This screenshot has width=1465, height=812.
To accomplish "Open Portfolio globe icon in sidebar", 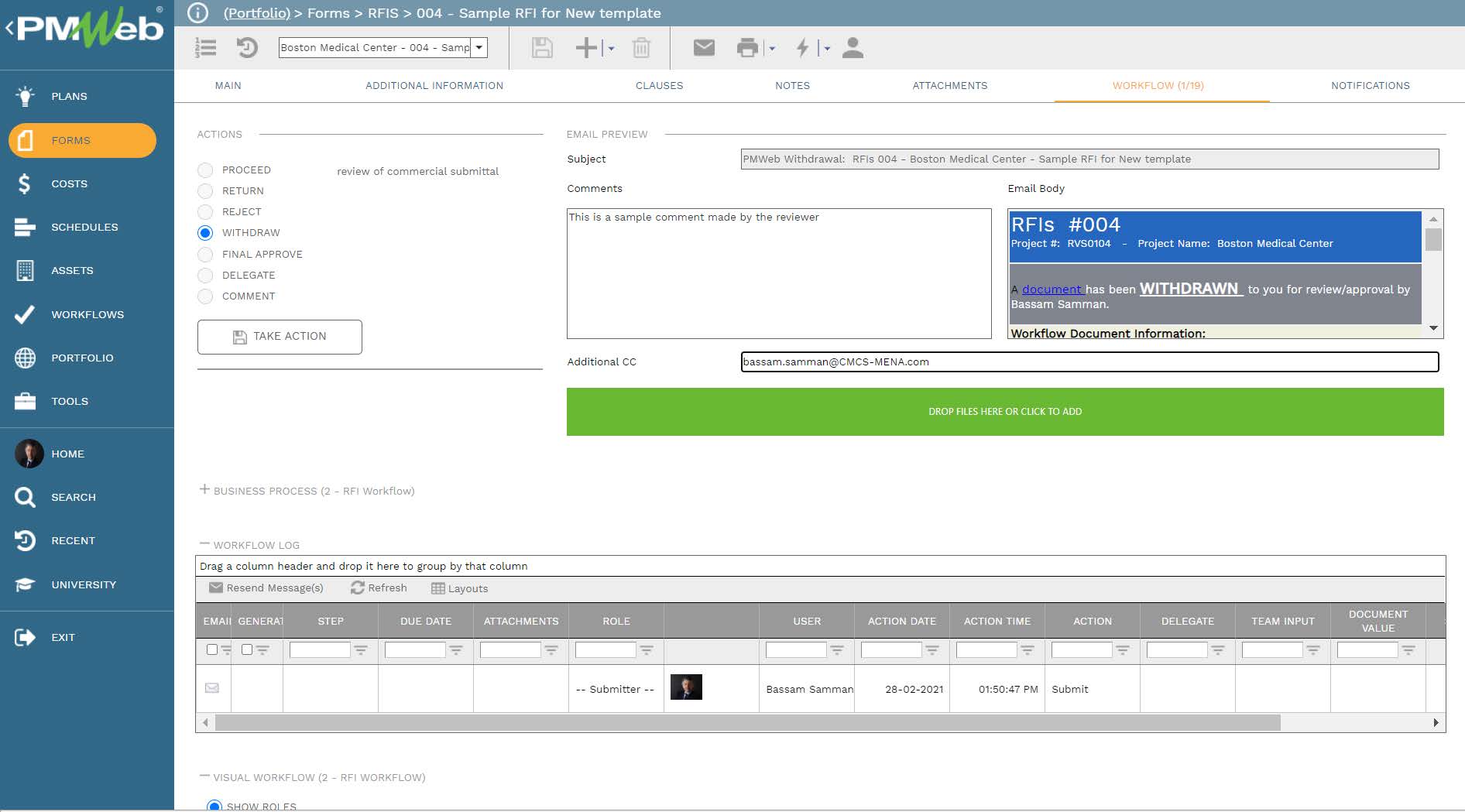I will point(25,358).
